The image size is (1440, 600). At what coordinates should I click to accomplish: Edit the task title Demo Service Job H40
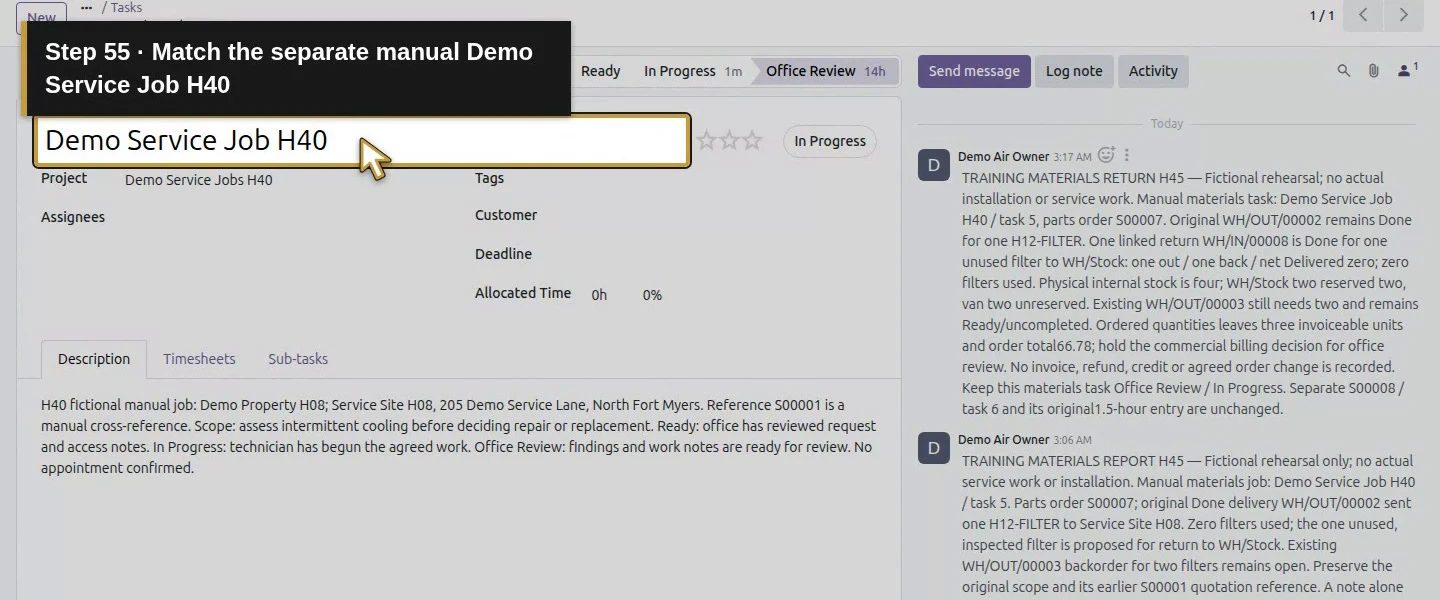pyautogui.click(x=362, y=141)
